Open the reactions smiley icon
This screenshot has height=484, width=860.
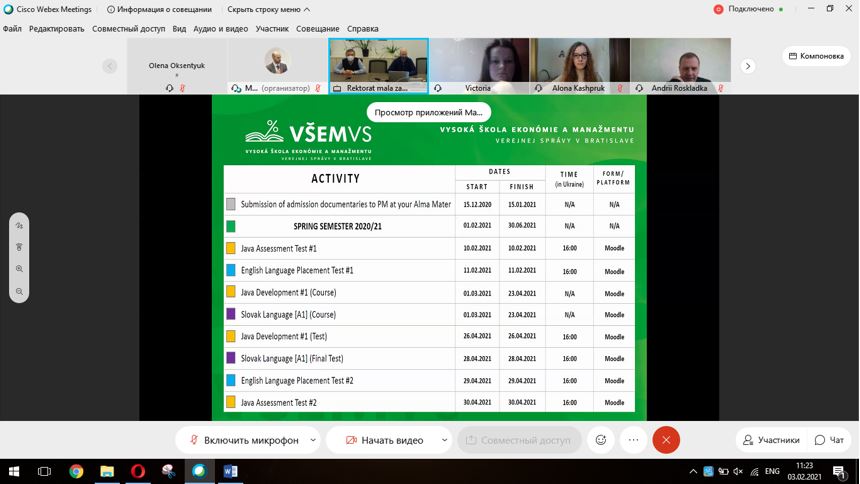coord(601,440)
